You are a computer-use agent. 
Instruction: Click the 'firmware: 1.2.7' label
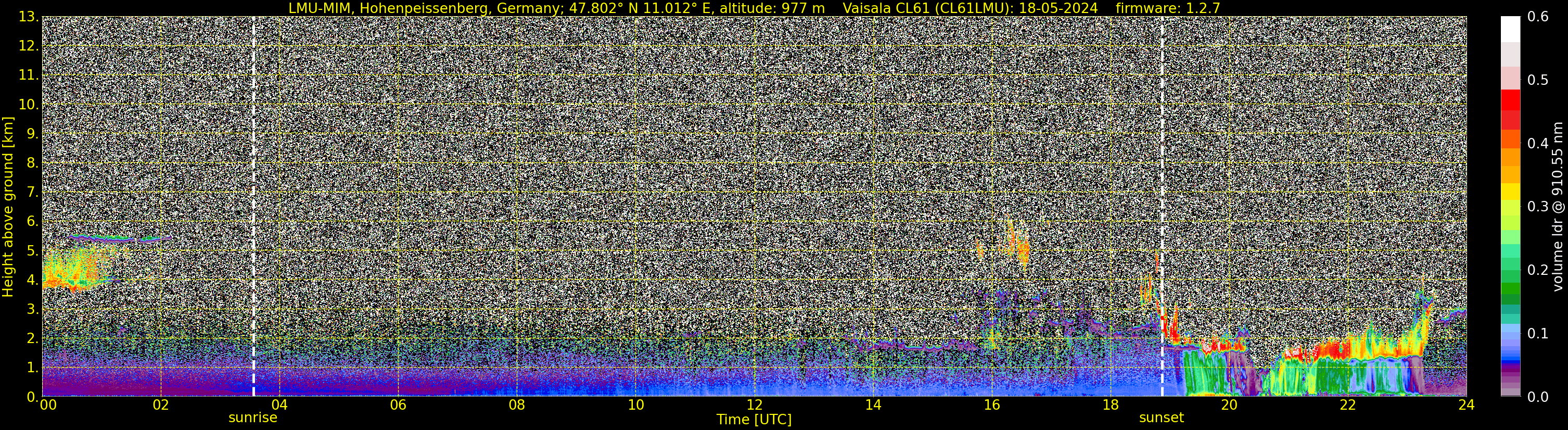pos(1167,8)
